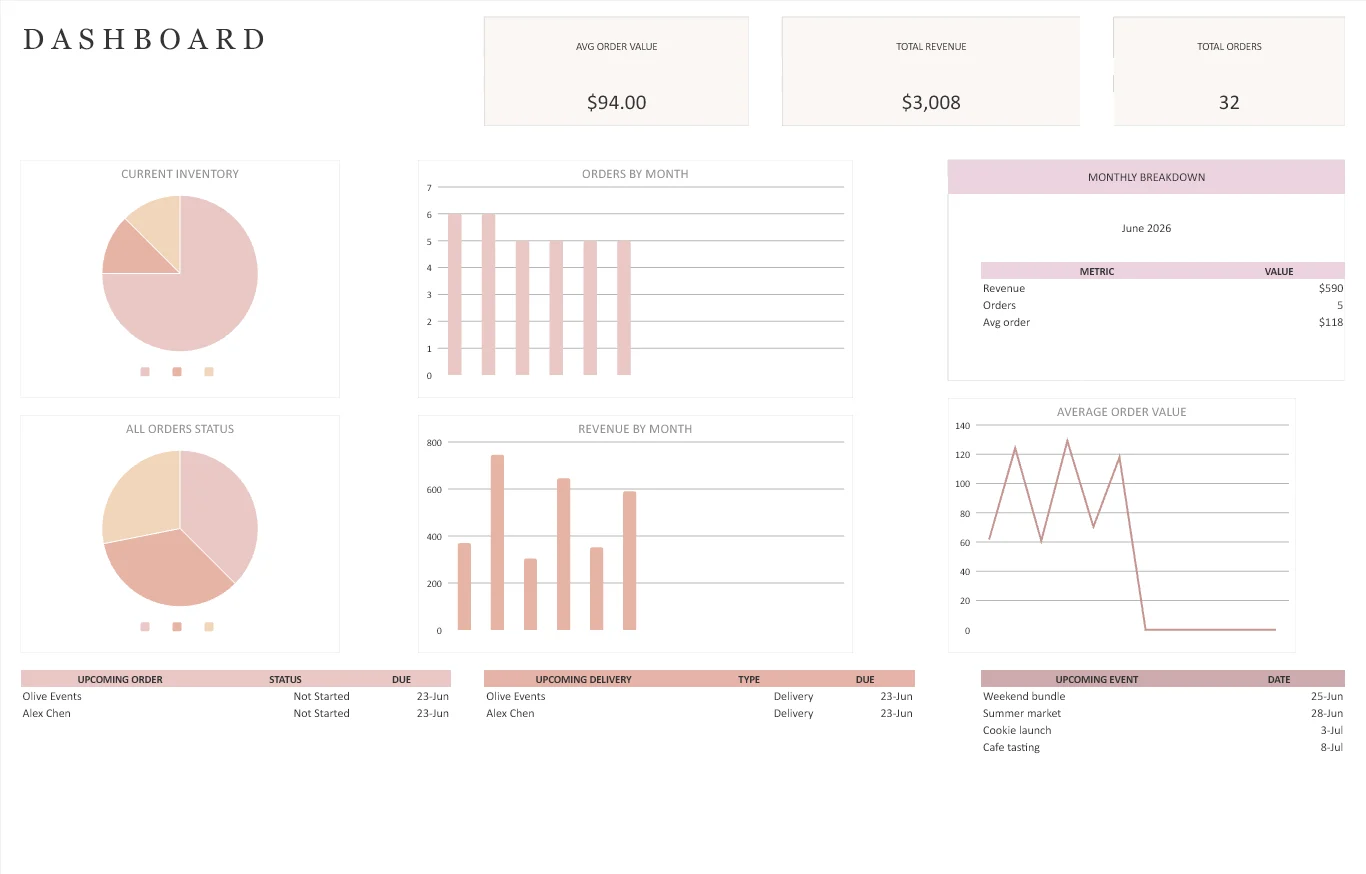
Task: Select the 3-Jul event date
Action: tap(1331, 730)
